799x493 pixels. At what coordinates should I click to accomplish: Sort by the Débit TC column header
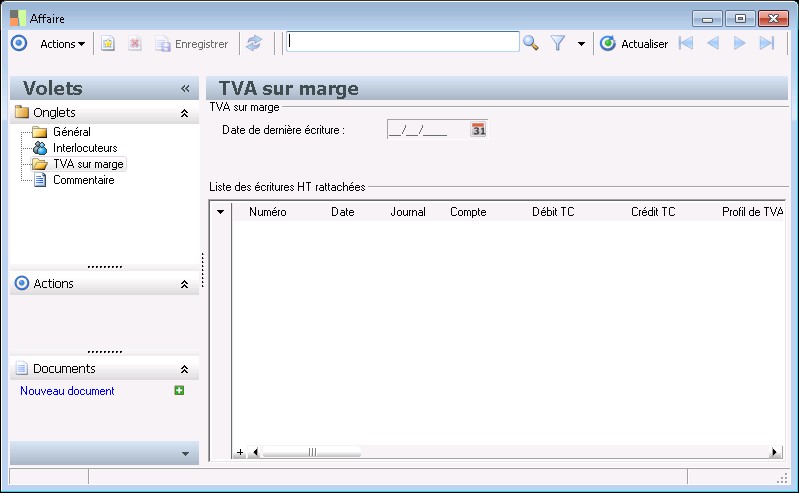point(553,212)
